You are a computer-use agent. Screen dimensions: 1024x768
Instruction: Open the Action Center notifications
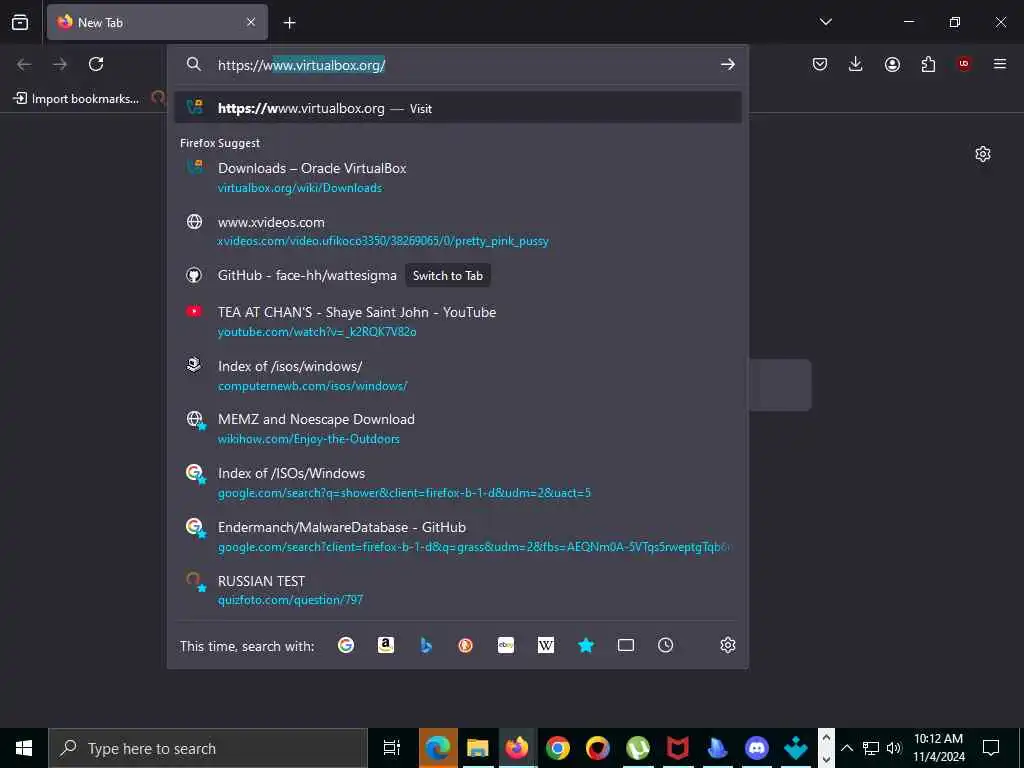click(x=991, y=748)
